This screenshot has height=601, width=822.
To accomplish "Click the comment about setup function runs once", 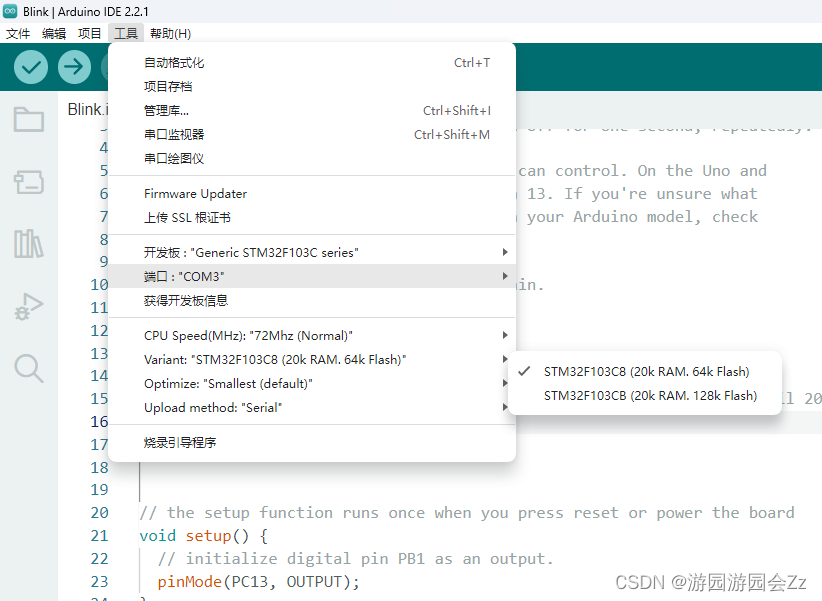I will (467, 512).
